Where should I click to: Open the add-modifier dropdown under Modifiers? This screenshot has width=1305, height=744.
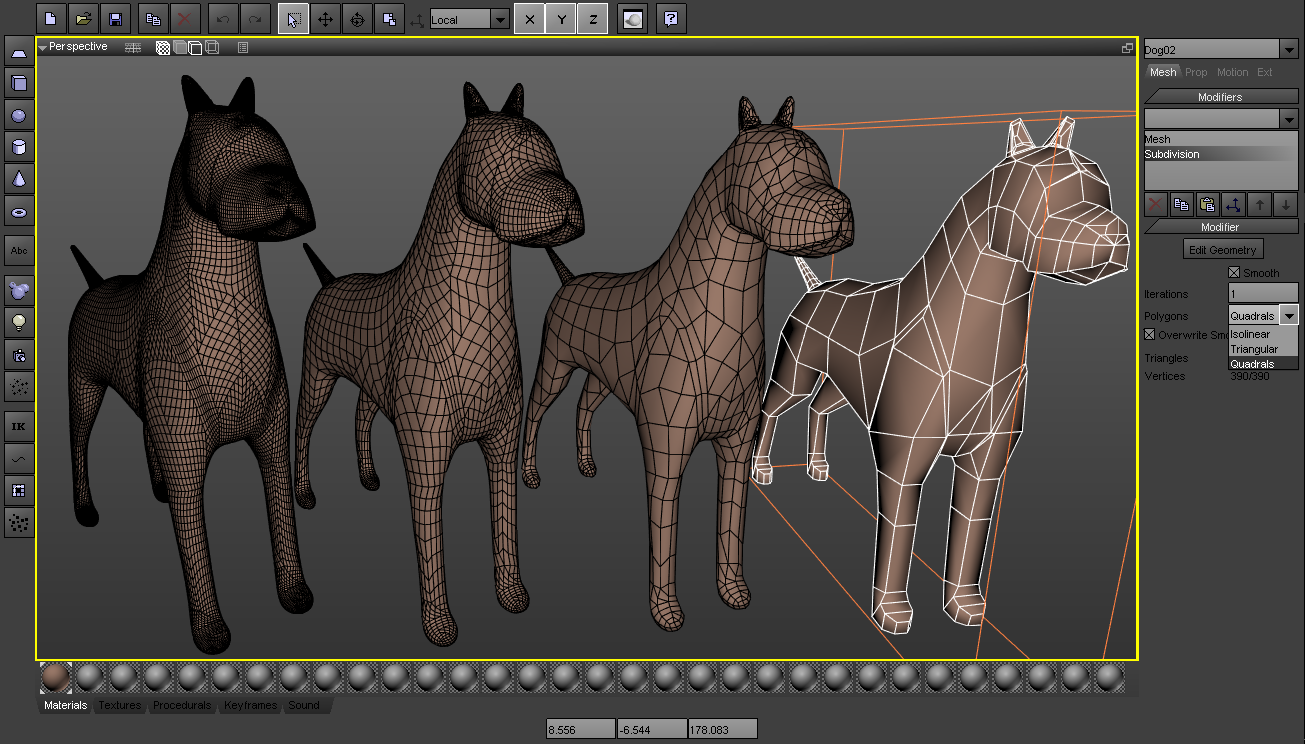point(1289,119)
